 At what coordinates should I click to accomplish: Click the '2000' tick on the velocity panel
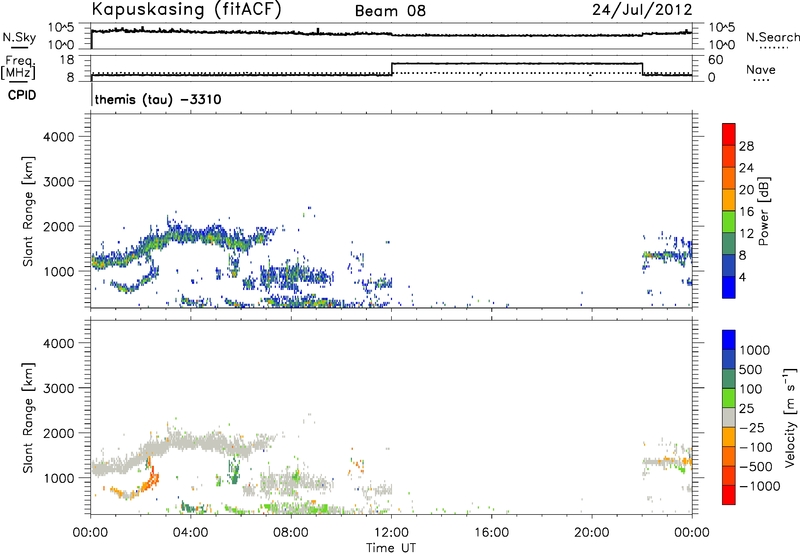pyautogui.click(x=59, y=433)
